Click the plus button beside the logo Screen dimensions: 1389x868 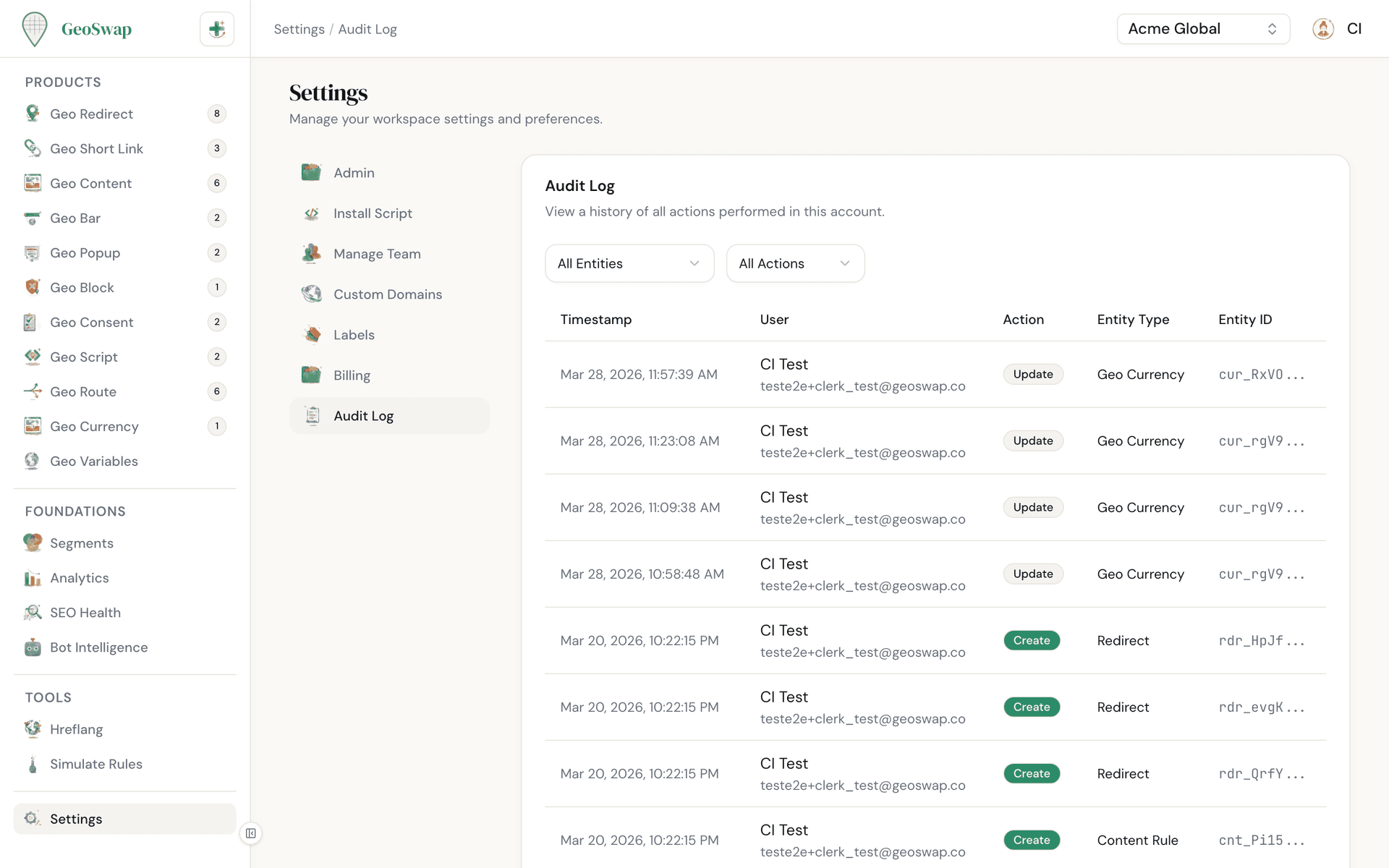216,29
